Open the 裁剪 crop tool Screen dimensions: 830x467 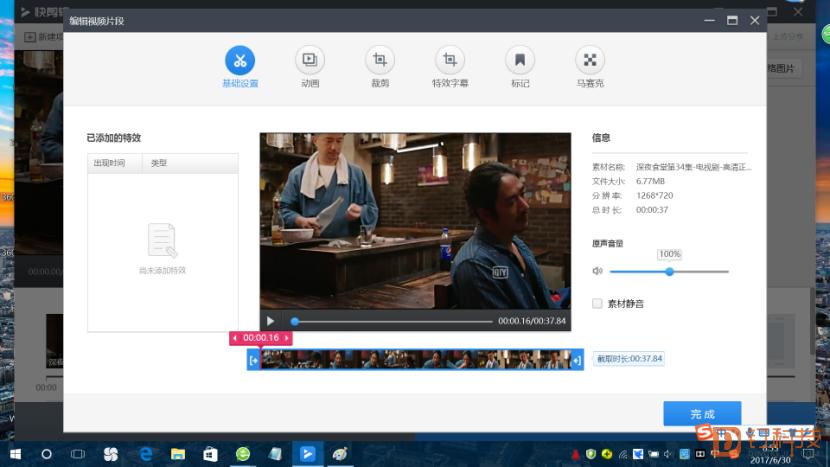(x=380, y=60)
